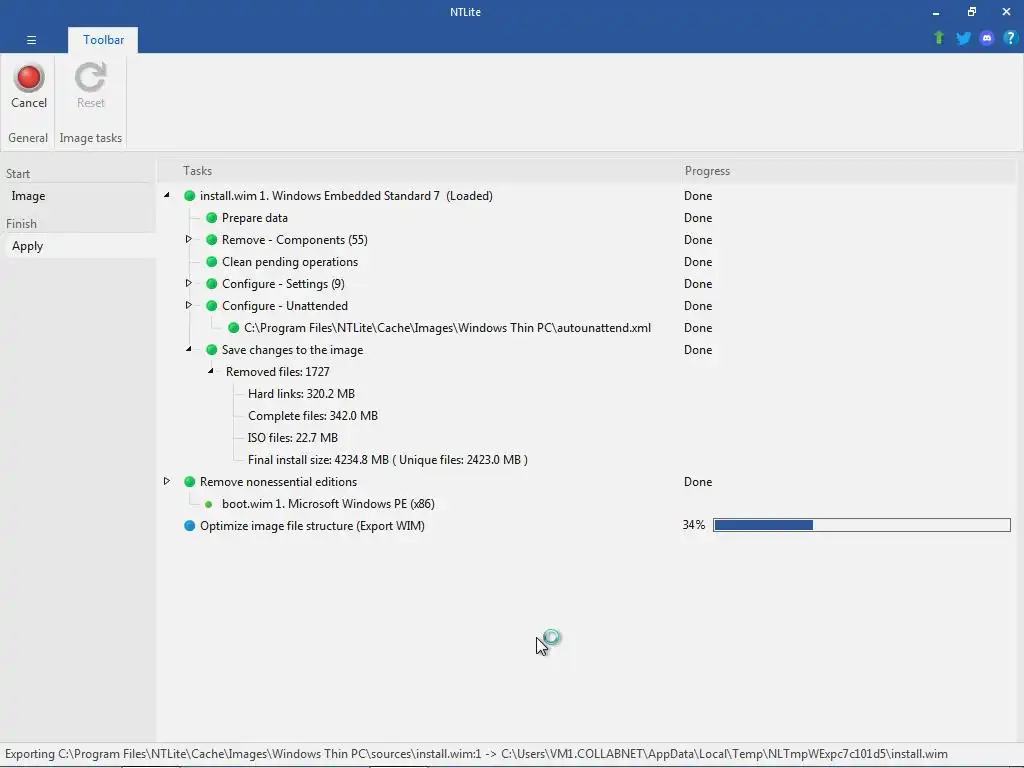Collapse the install.wim tree node

(167, 195)
